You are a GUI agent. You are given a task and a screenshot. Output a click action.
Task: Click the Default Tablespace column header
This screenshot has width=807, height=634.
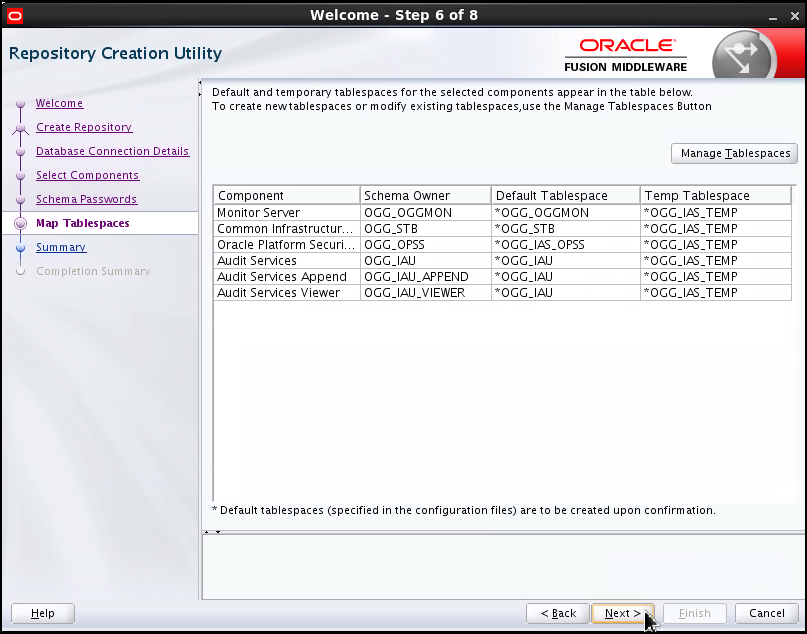[x=566, y=196]
